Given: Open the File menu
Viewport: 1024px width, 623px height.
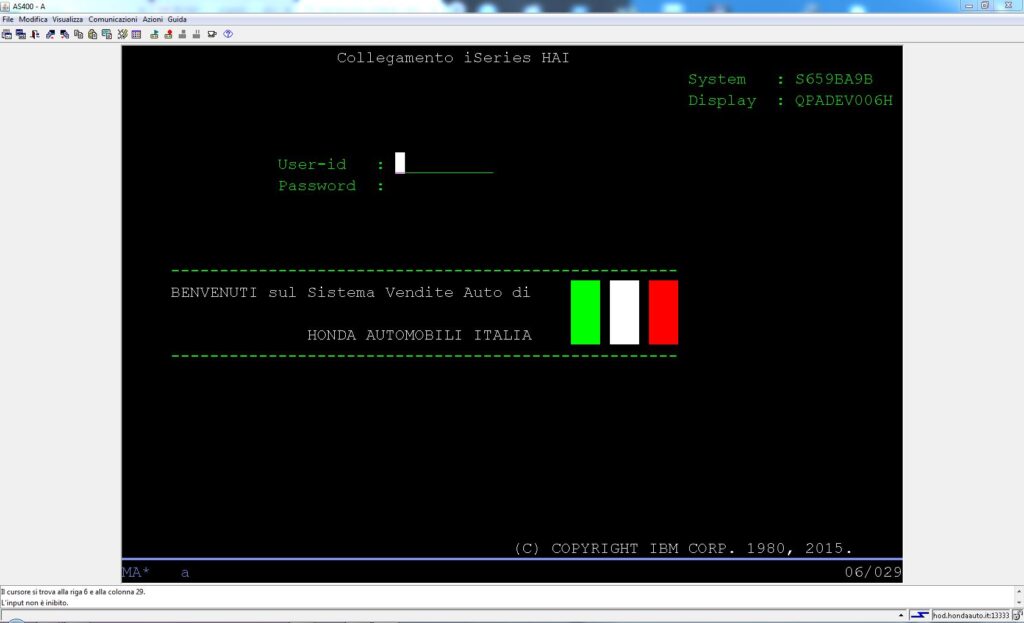Looking at the screenshot, I should (8, 20).
